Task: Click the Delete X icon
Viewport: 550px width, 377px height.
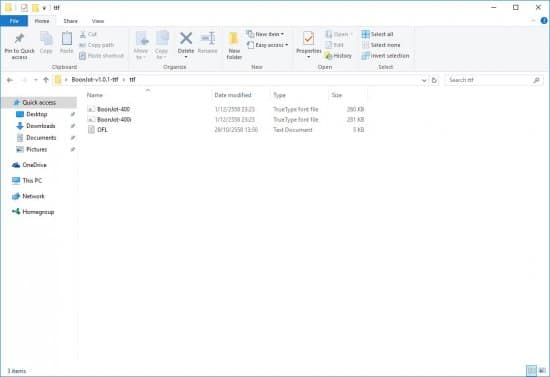Action: tap(186, 39)
